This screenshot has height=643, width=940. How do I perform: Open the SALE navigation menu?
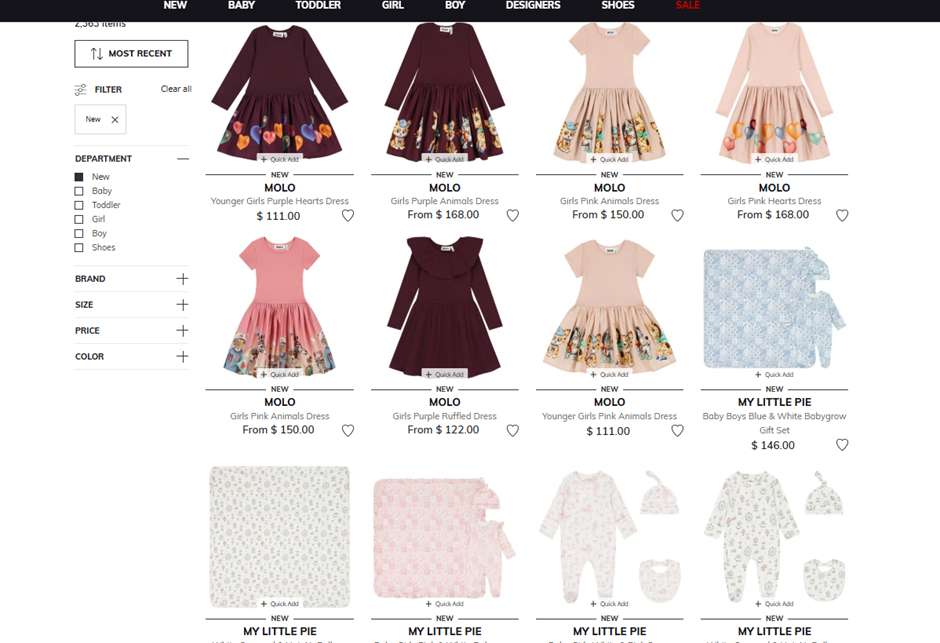[x=688, y=5]
